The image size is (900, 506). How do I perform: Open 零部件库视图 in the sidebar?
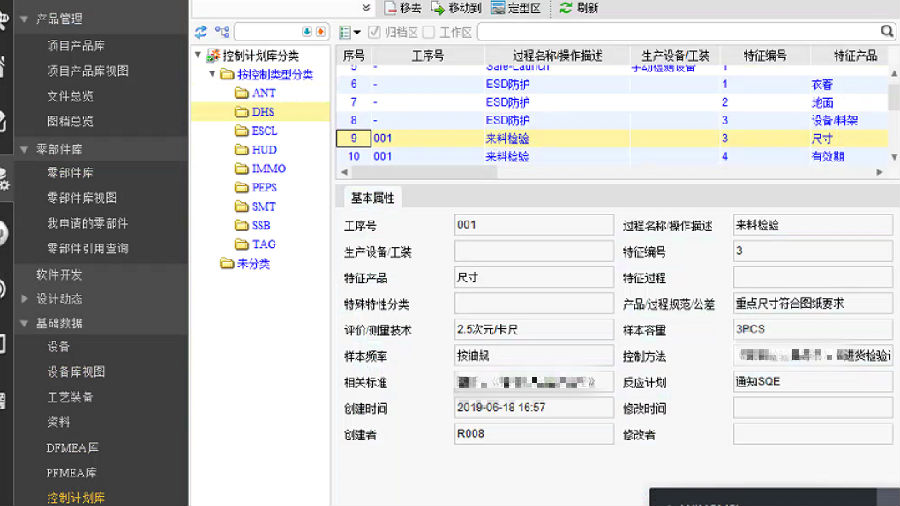point(82,198)
